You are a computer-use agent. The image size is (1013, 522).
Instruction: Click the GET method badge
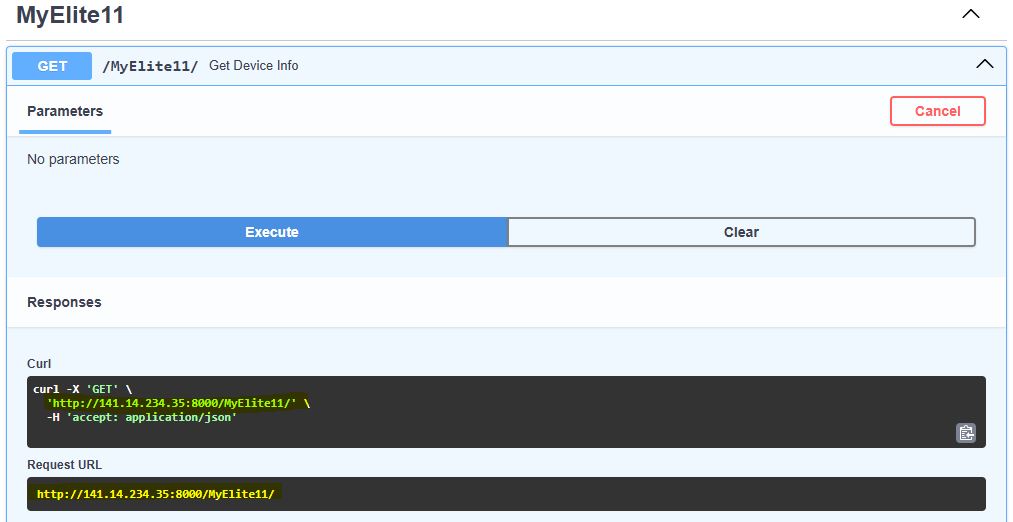52,66
